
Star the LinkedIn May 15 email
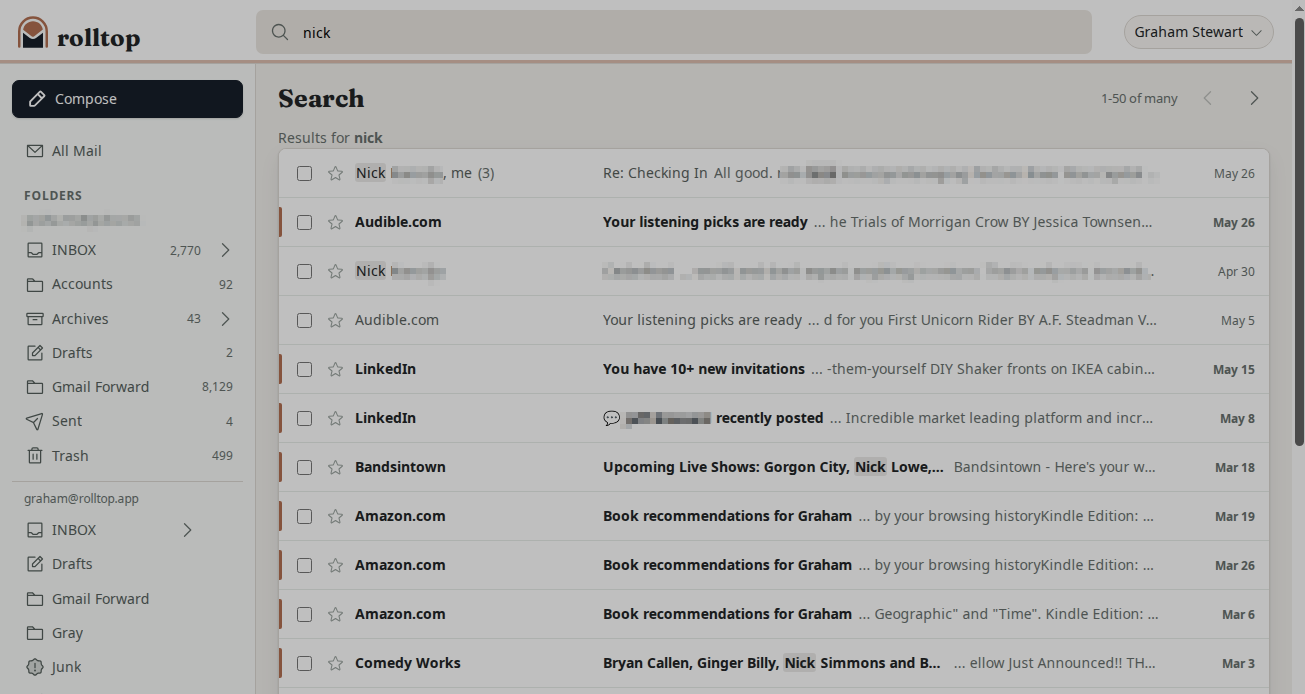click(x=335, y=369)
